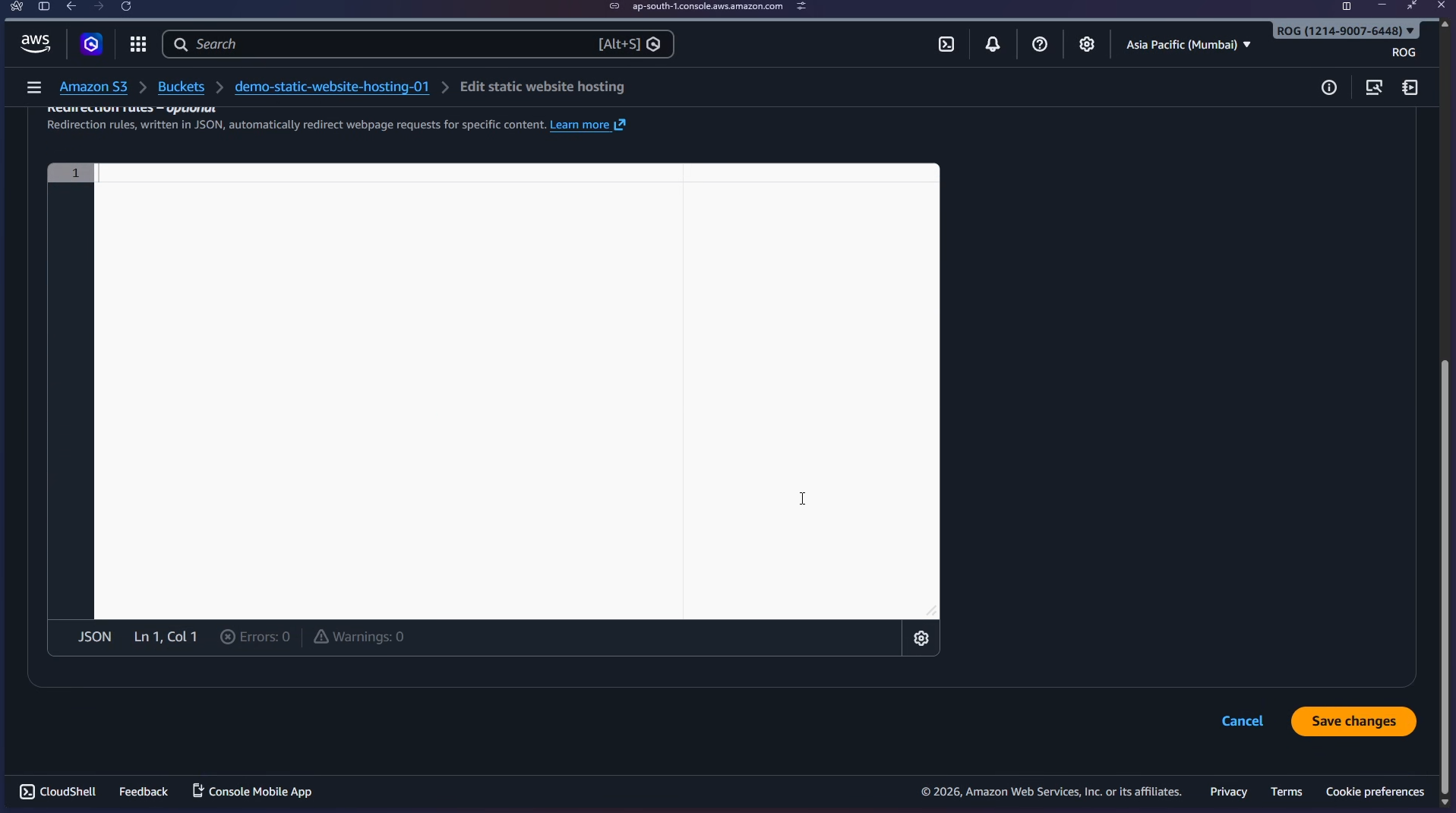1456x813 pixels.
Task: Open code editor preferences gear
Action: [921, 638]
